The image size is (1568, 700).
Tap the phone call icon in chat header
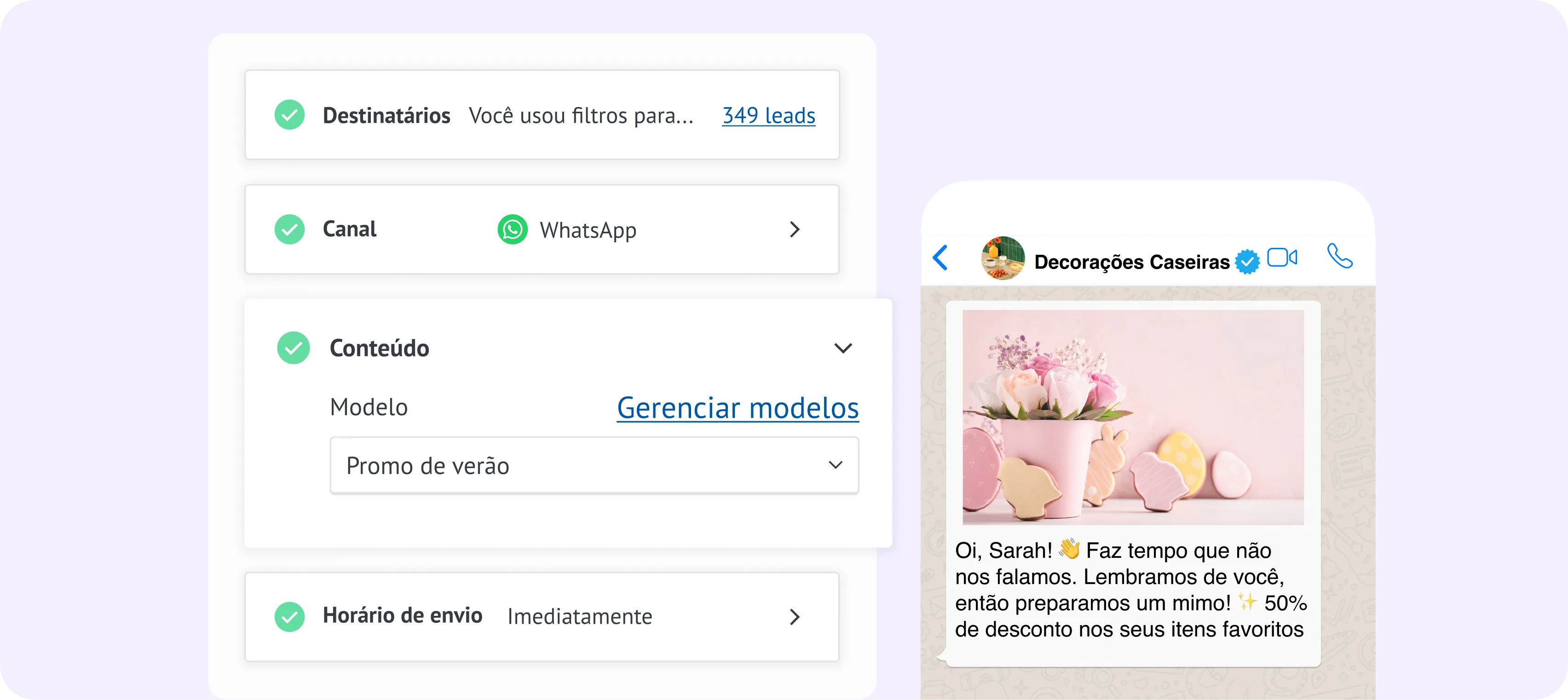coord(1340,256)
